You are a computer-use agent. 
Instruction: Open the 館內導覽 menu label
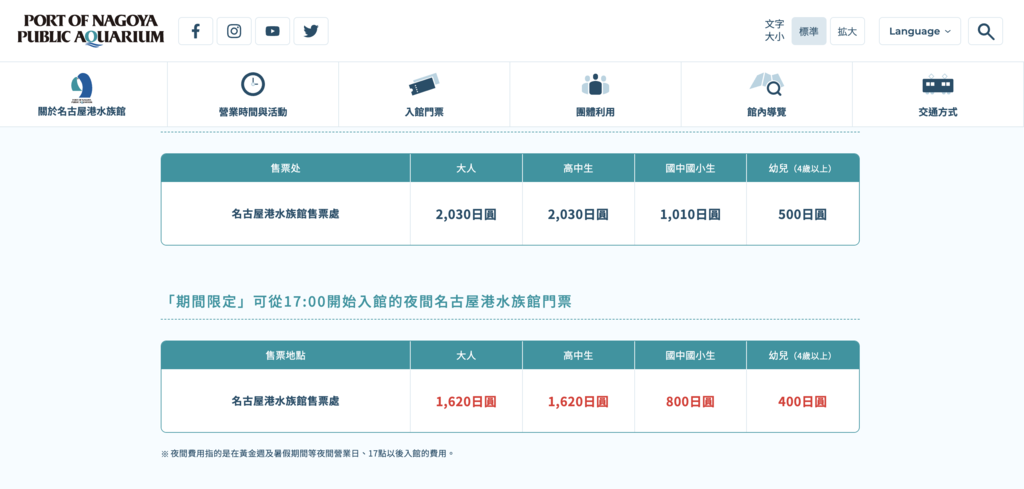point(767,112)
